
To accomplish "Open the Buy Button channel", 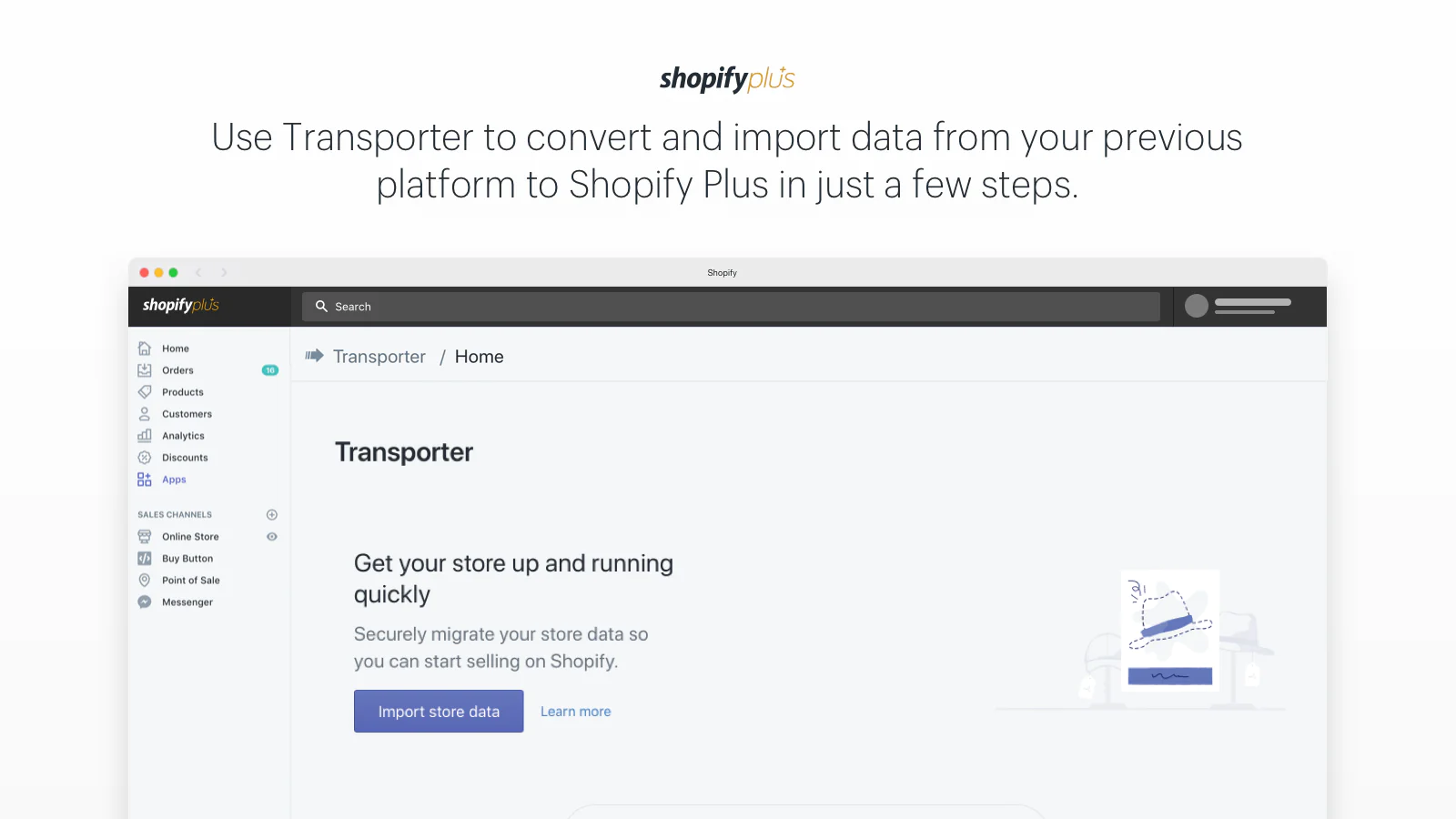I will pos(187,558).
